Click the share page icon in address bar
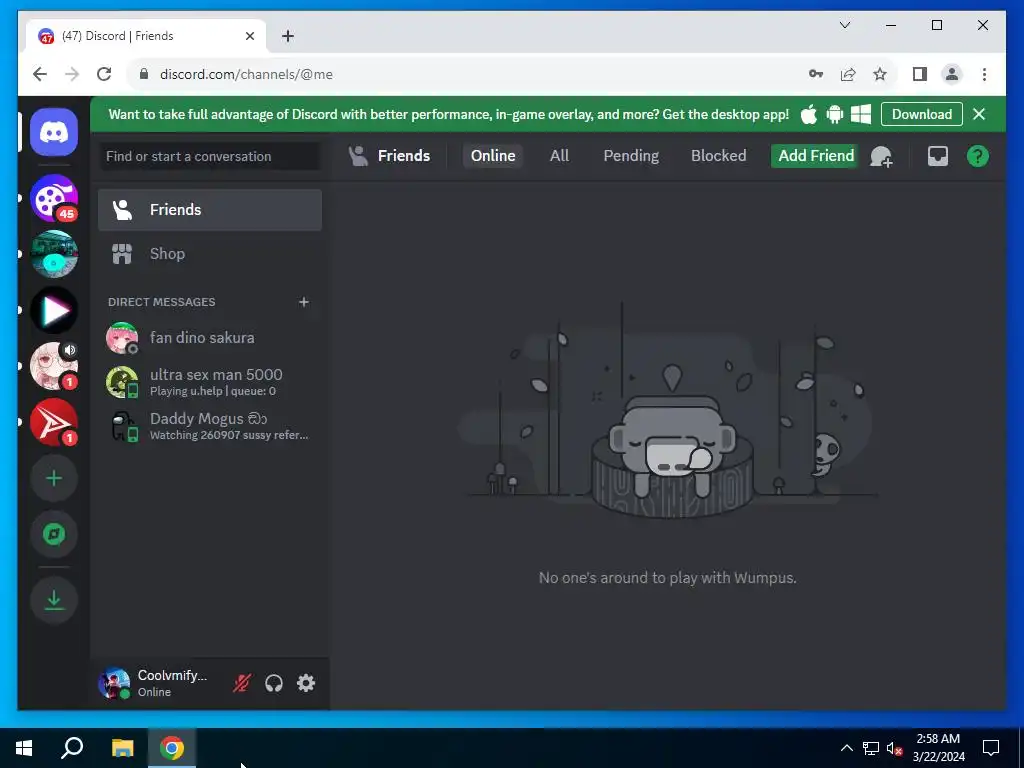Viewport: 1024px width, 768px height. (x=848, y=74)
